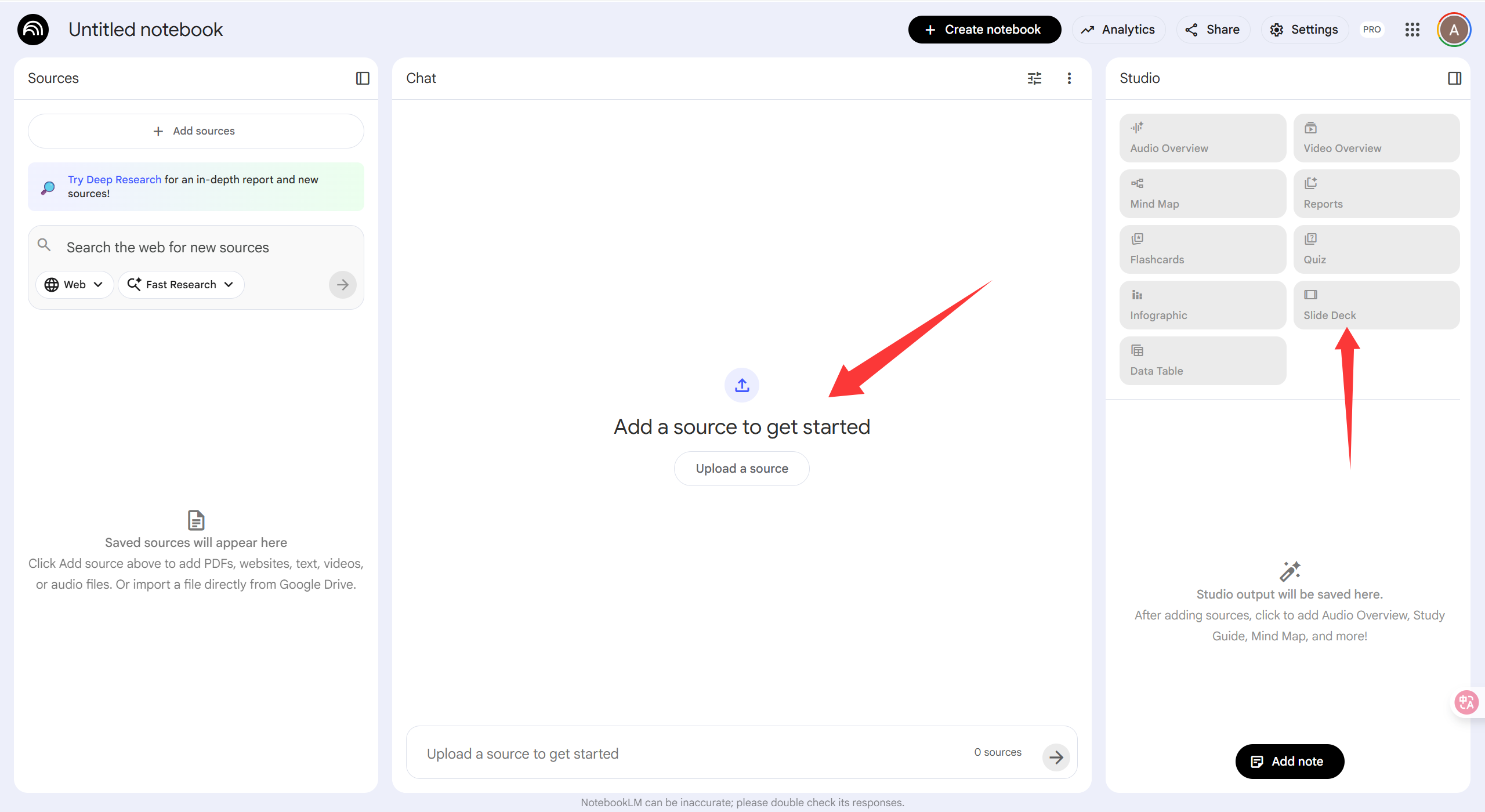Follow the Try Deep Research link
Viewport: 1485px width, 812px height.
coord(114,180)
